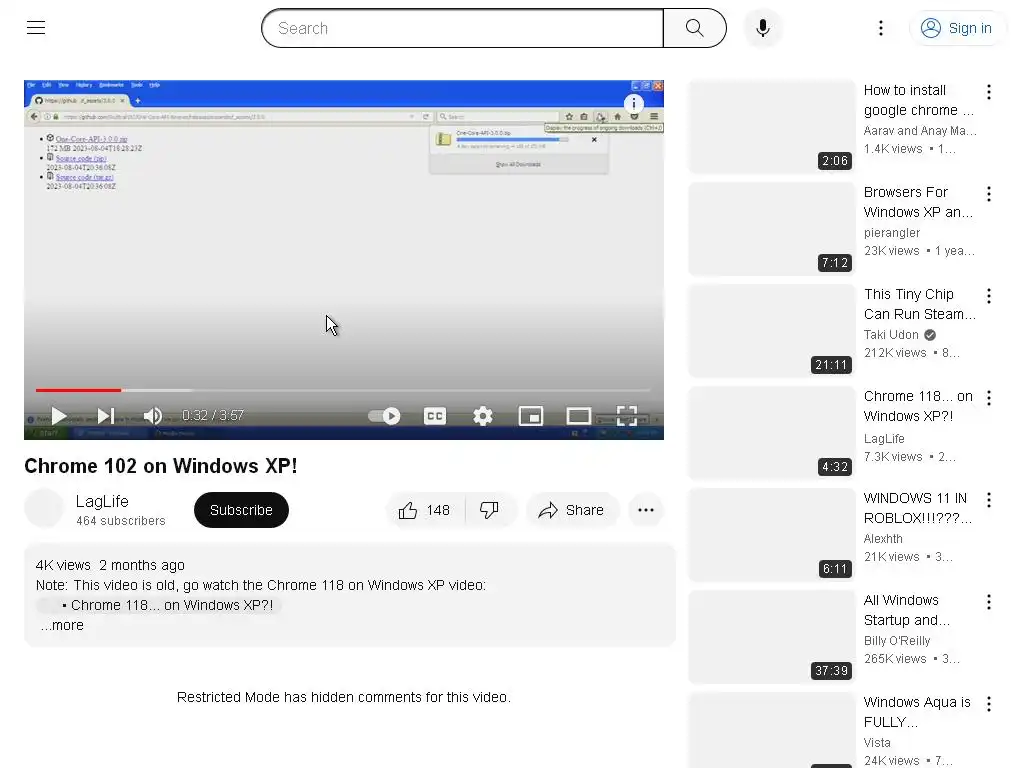The height and width of the screenshot is (768, 1024).
Task: Toggle closed captions CC
Action: pos(435,416)
